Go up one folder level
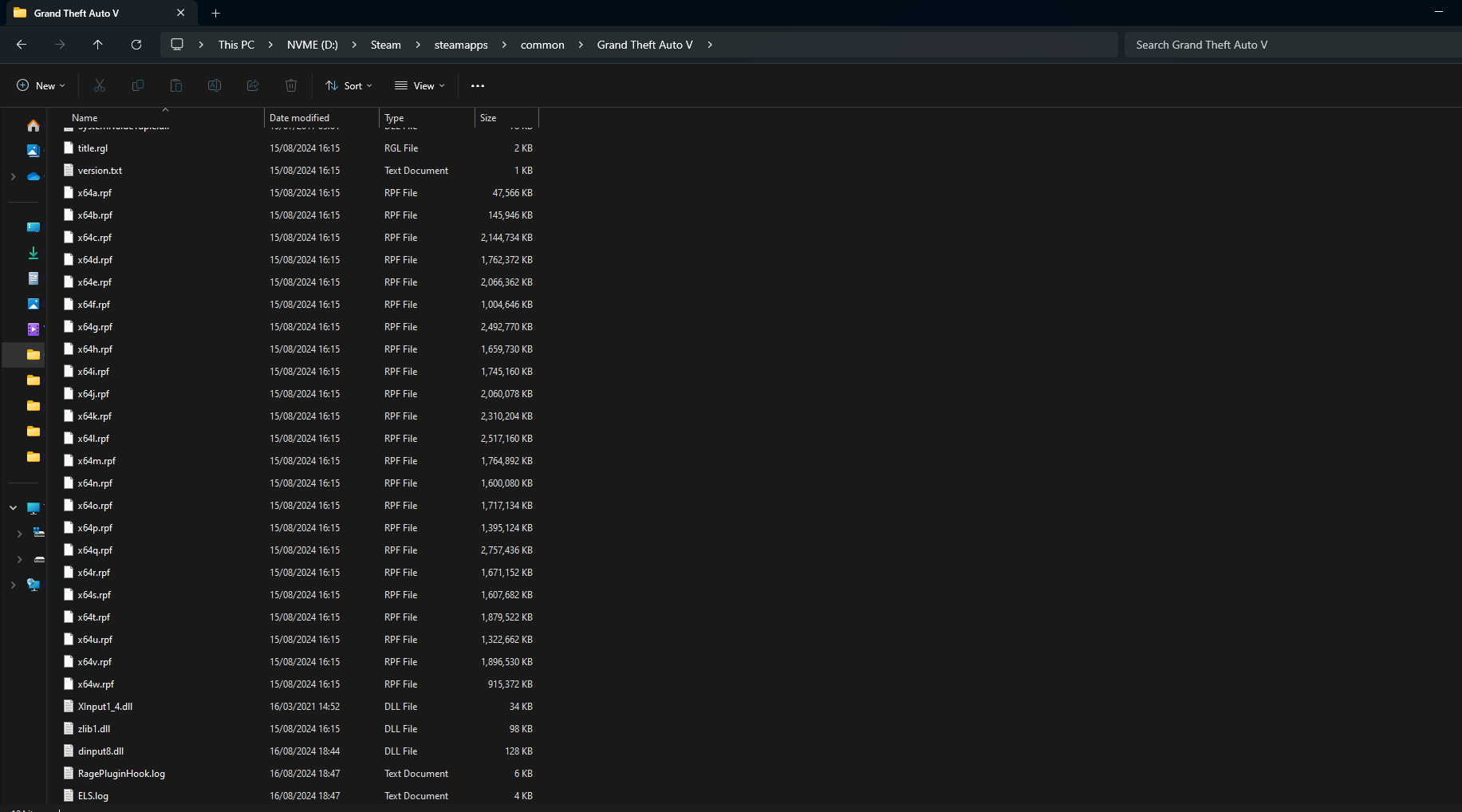 (x=98, y=45)
